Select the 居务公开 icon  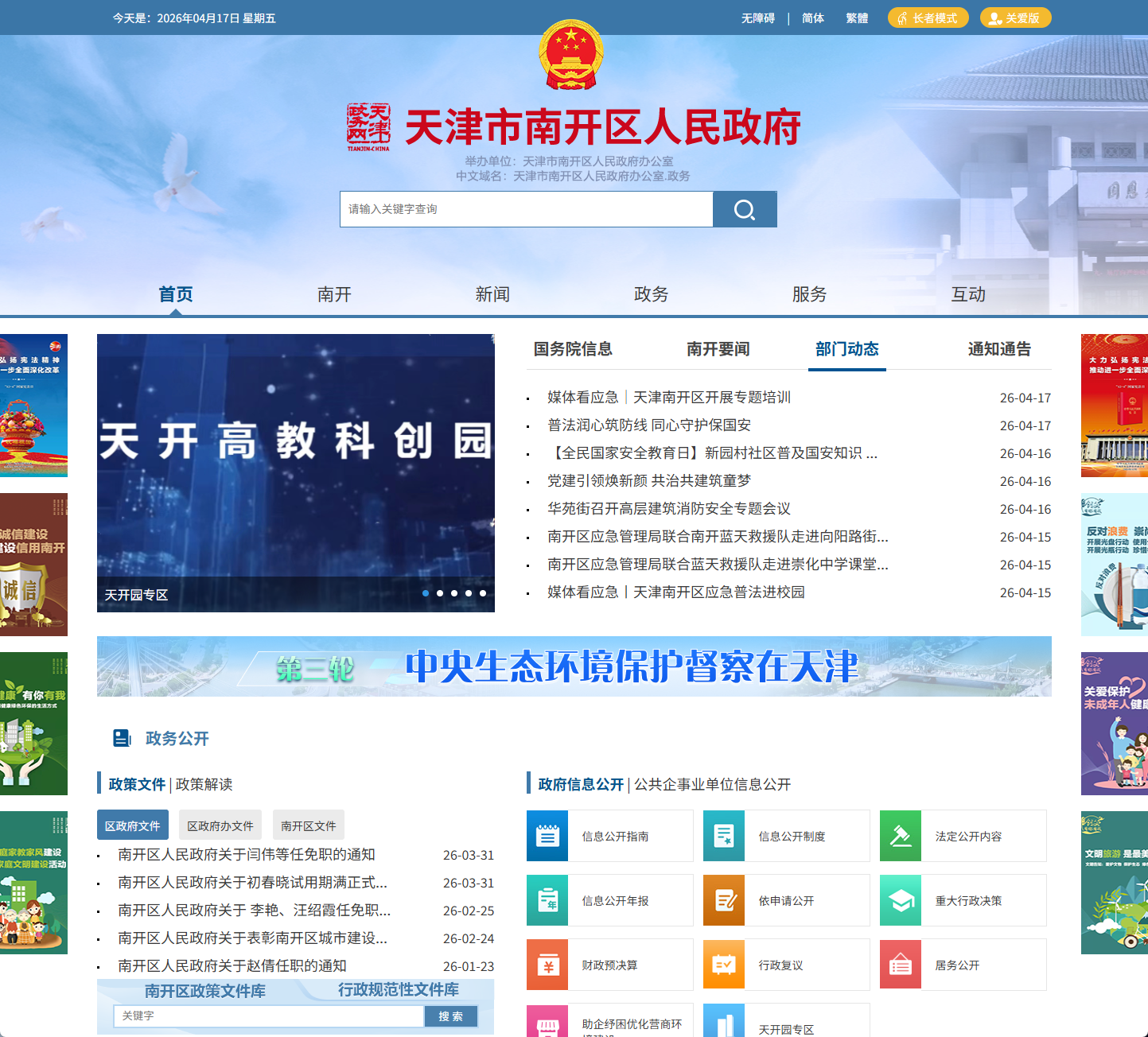point(900,965)
